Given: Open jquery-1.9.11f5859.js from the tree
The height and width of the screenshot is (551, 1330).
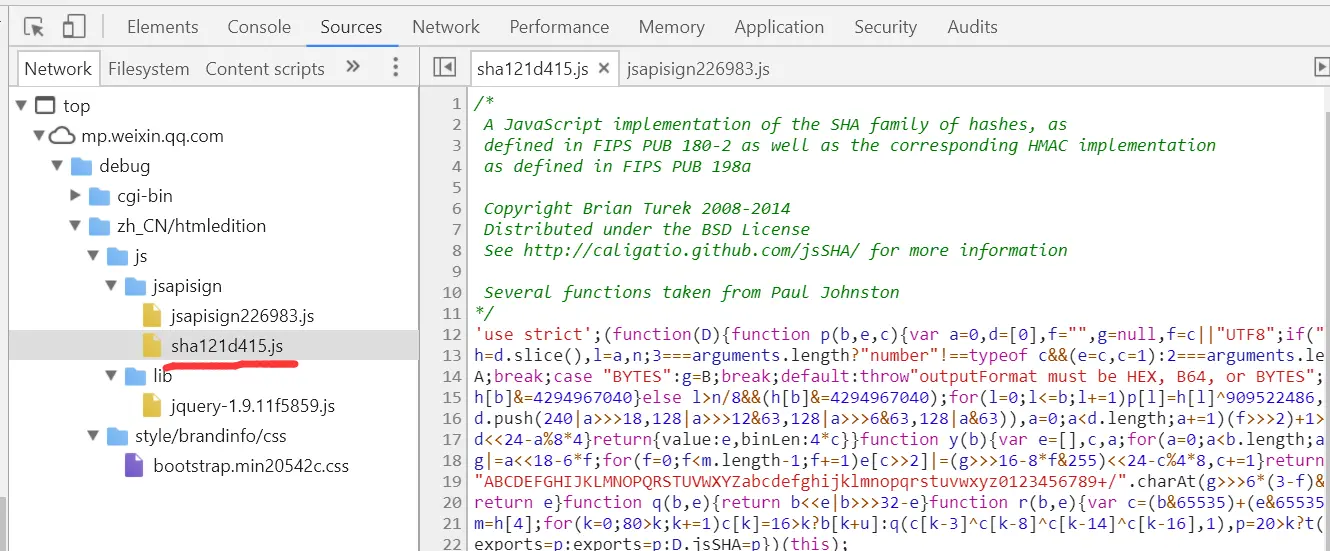Looking at the screenshot, I should pyautogui.click(x=253, y=406).
